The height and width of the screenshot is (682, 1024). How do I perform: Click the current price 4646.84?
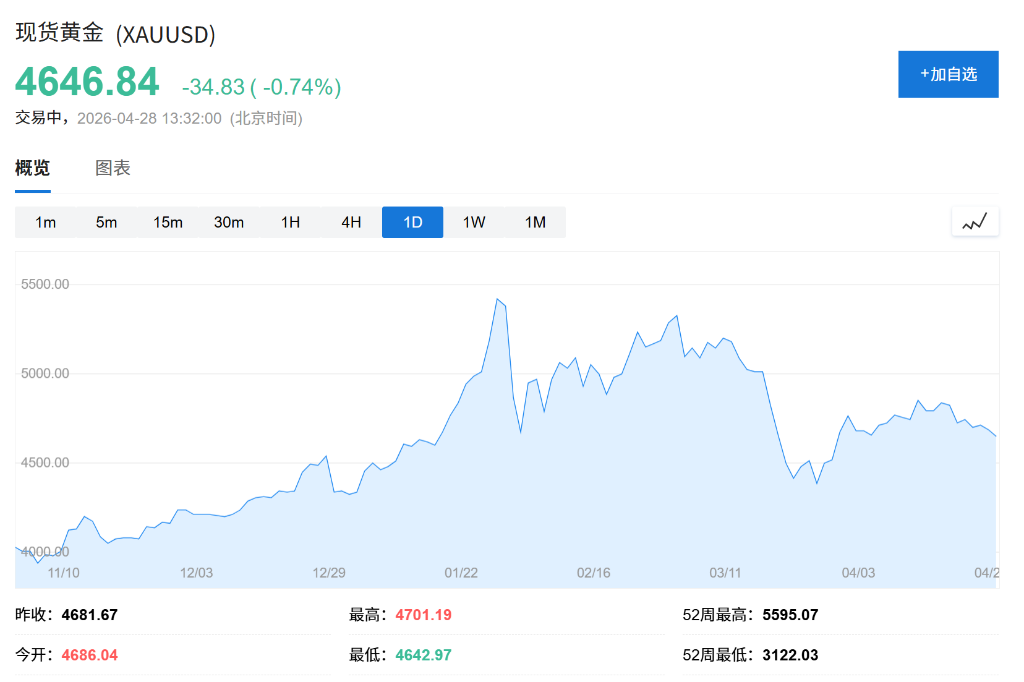(86, 81)
